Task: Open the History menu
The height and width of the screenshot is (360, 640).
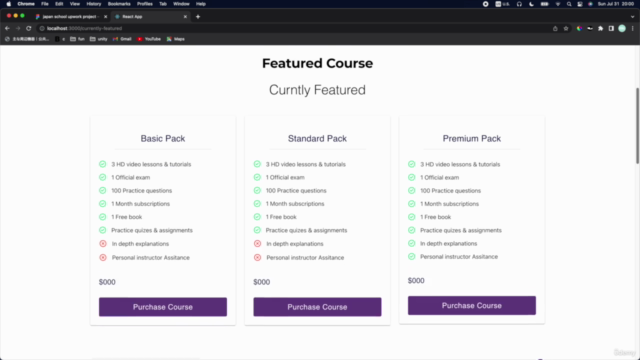Action: click(93, 4)
